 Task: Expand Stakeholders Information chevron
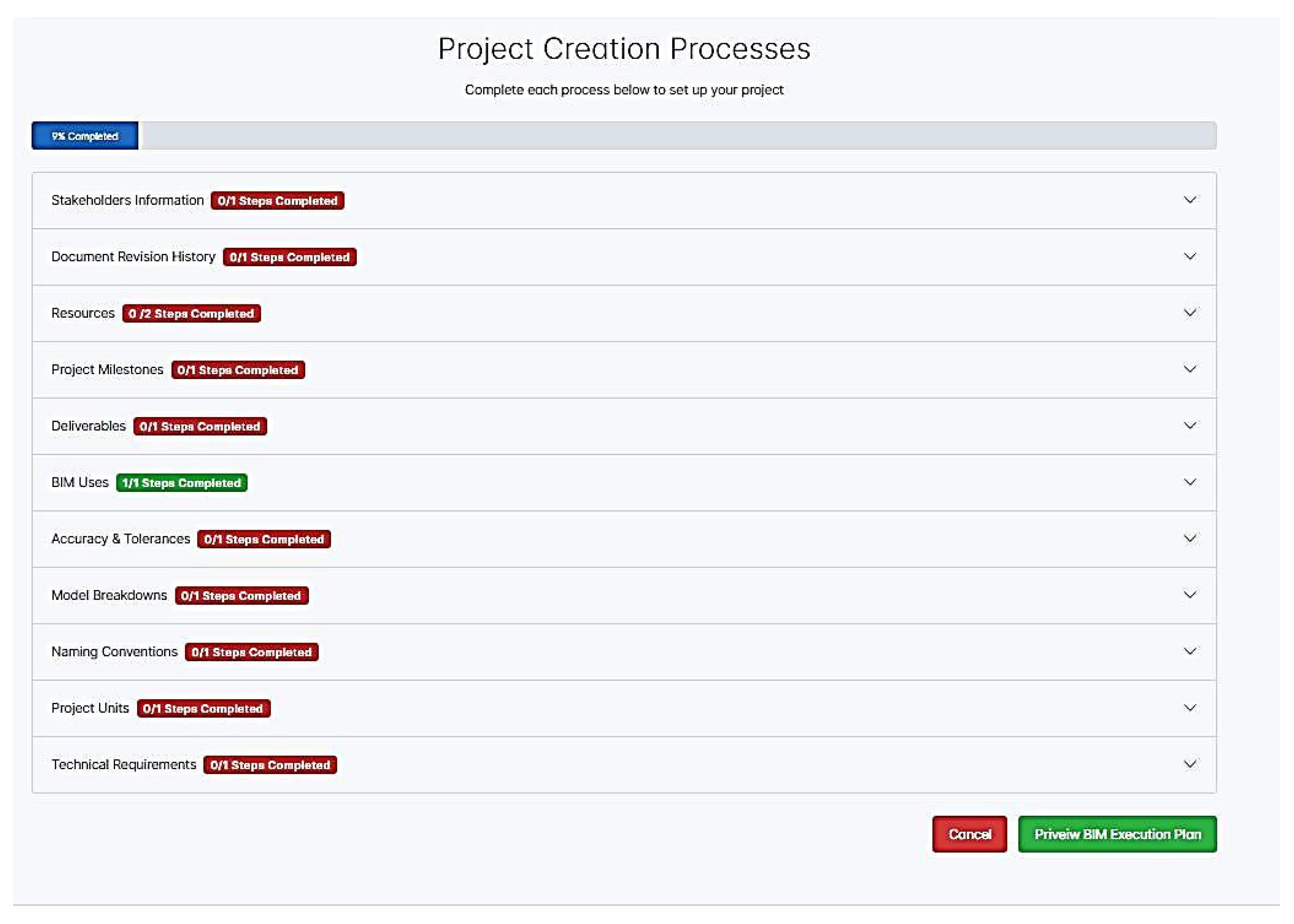tap(1189, 200)
